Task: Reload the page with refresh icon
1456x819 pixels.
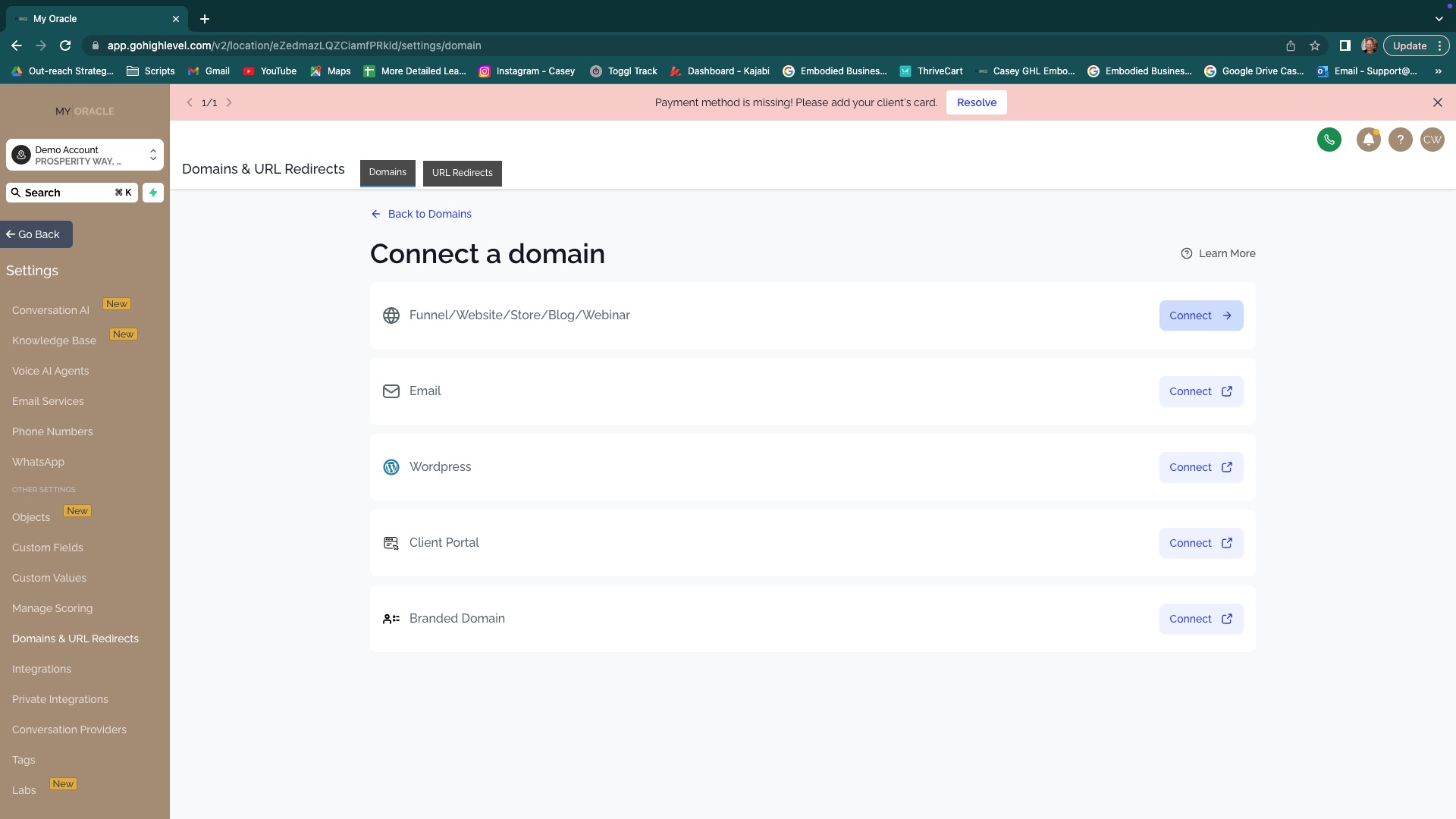Action: pyautogui.click(x=65, y=45)
